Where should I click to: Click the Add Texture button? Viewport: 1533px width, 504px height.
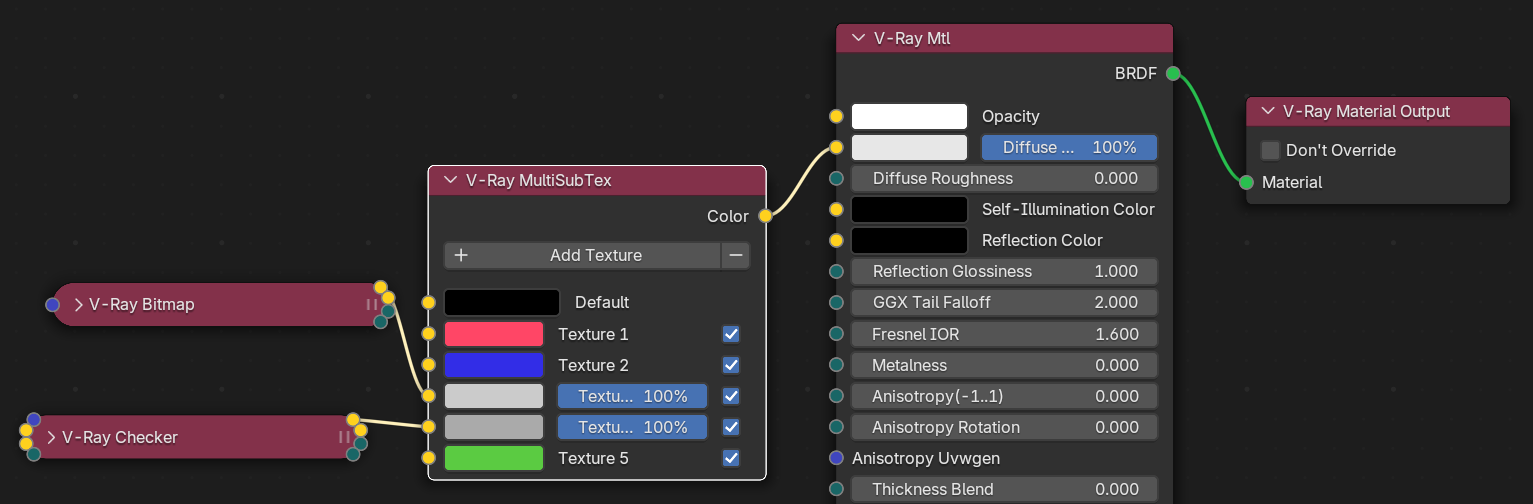582,255
